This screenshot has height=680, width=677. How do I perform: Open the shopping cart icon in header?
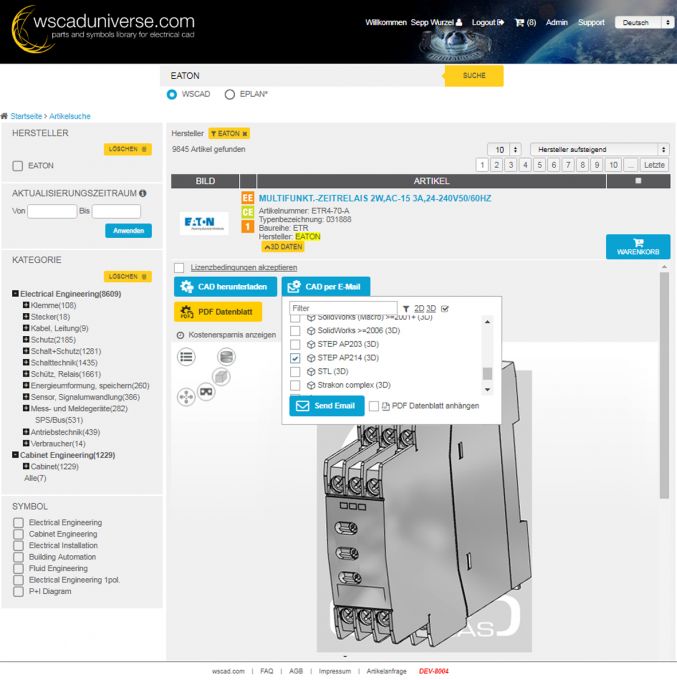(x=519, y=23)
